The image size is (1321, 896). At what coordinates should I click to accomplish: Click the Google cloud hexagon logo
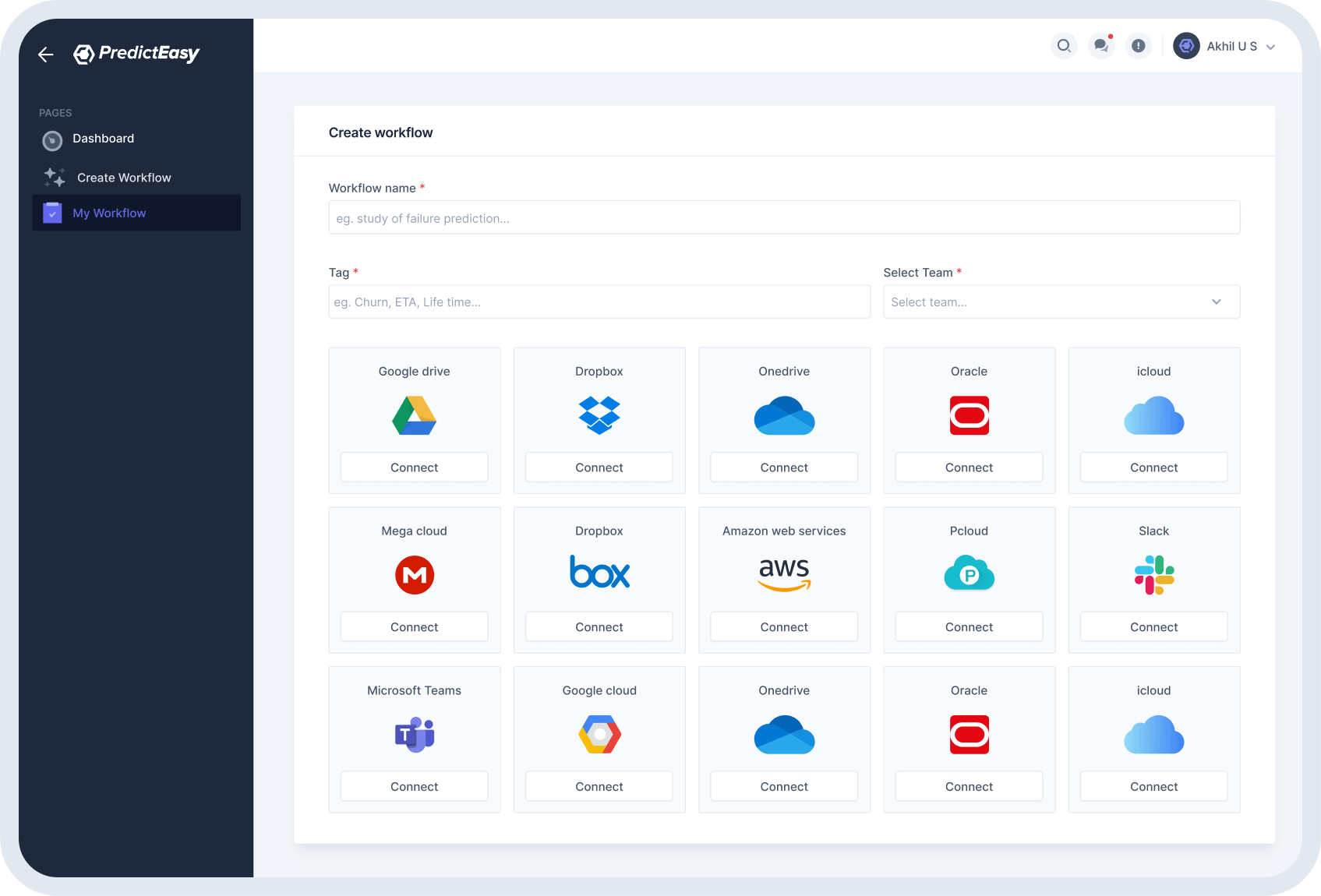(x=599, y=735)
